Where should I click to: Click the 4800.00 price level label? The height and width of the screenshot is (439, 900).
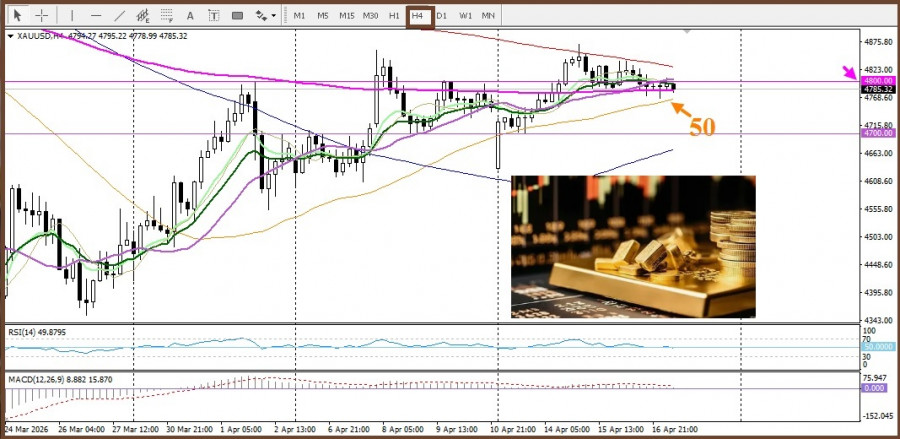tap(878, 81)
